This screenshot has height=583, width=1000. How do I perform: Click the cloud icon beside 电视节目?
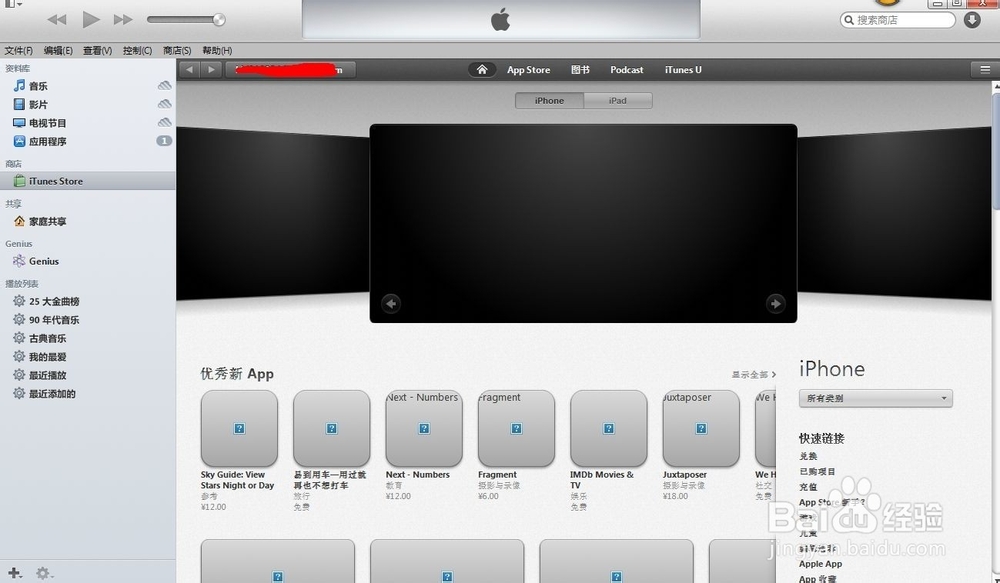[165, 122]
